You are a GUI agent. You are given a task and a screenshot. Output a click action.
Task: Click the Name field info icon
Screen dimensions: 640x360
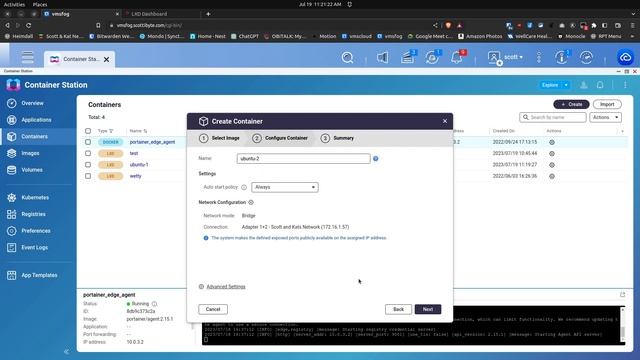tap(376, 159)
